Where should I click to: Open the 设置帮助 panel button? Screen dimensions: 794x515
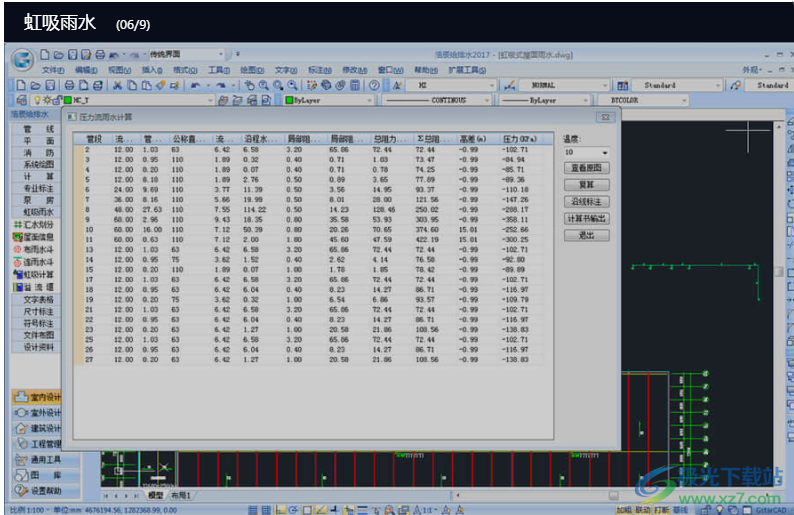coord(46,491)
